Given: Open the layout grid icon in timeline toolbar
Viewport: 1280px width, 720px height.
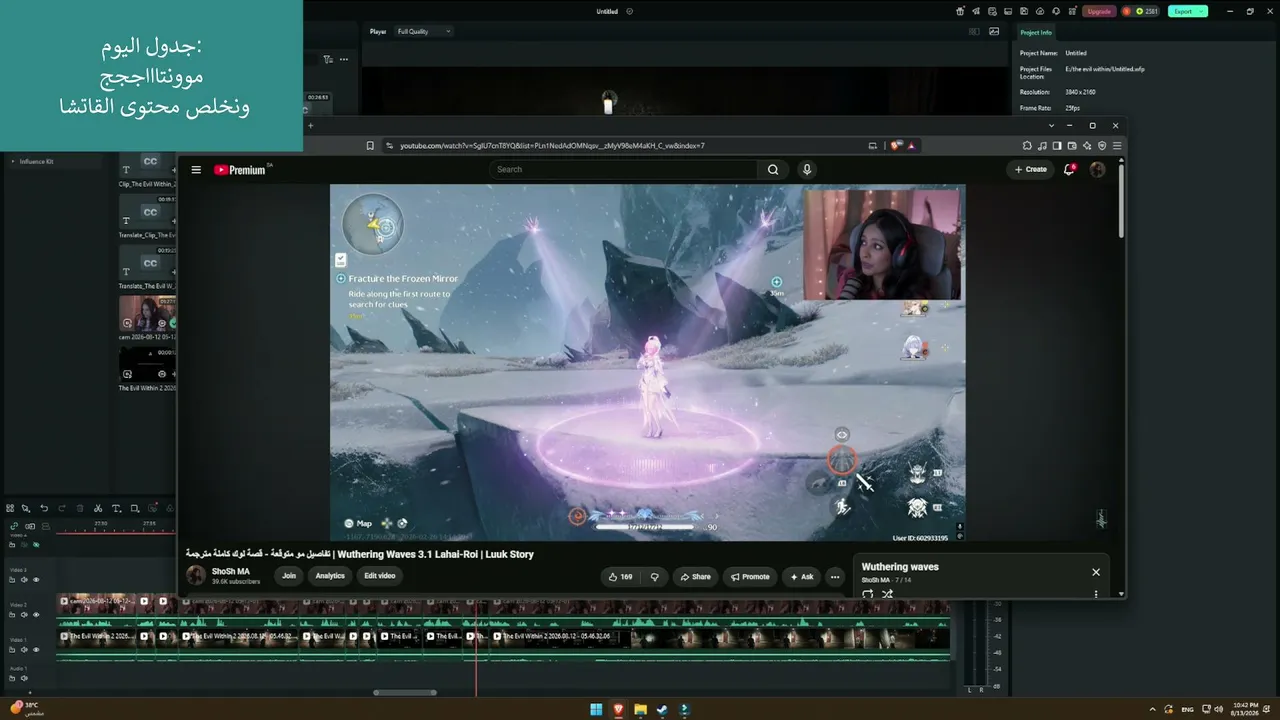Looking at the screenshot, I should (10, 508).
